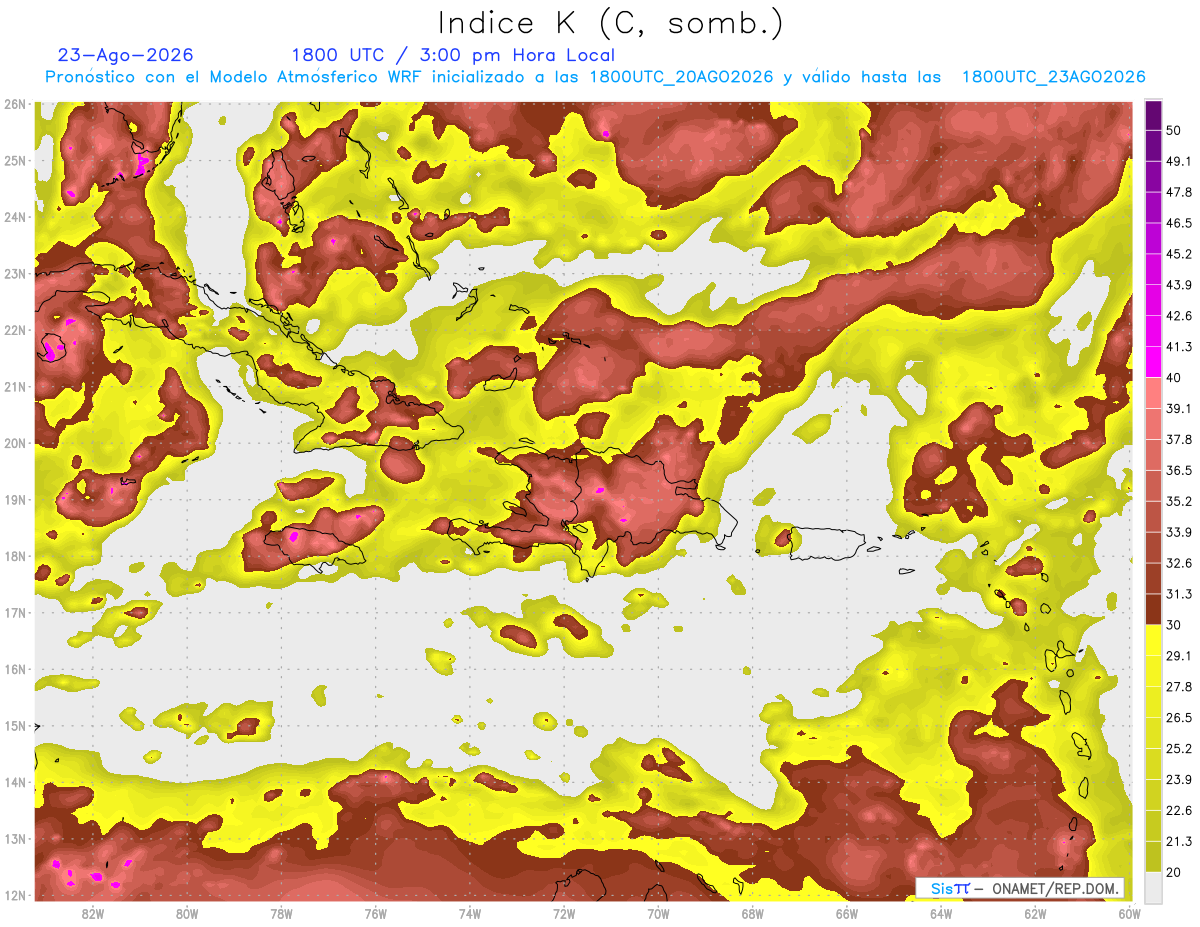Screen dimensions: 1200x927
Task: Click the colorbar value '29.1'
Action: pos(1179,656)
